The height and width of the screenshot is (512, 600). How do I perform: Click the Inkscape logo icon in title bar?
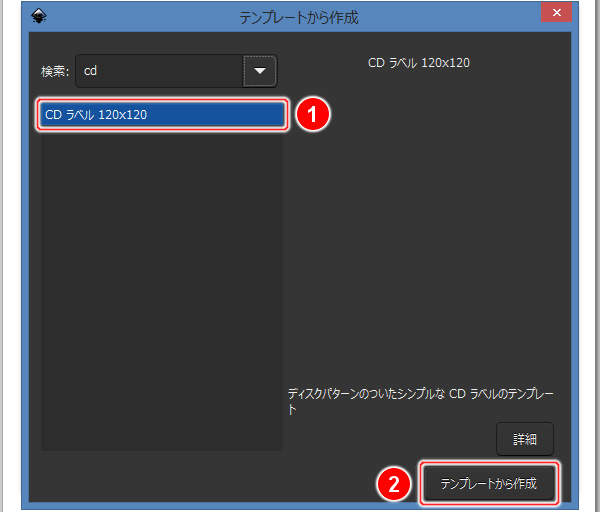(x=39, y=16)
